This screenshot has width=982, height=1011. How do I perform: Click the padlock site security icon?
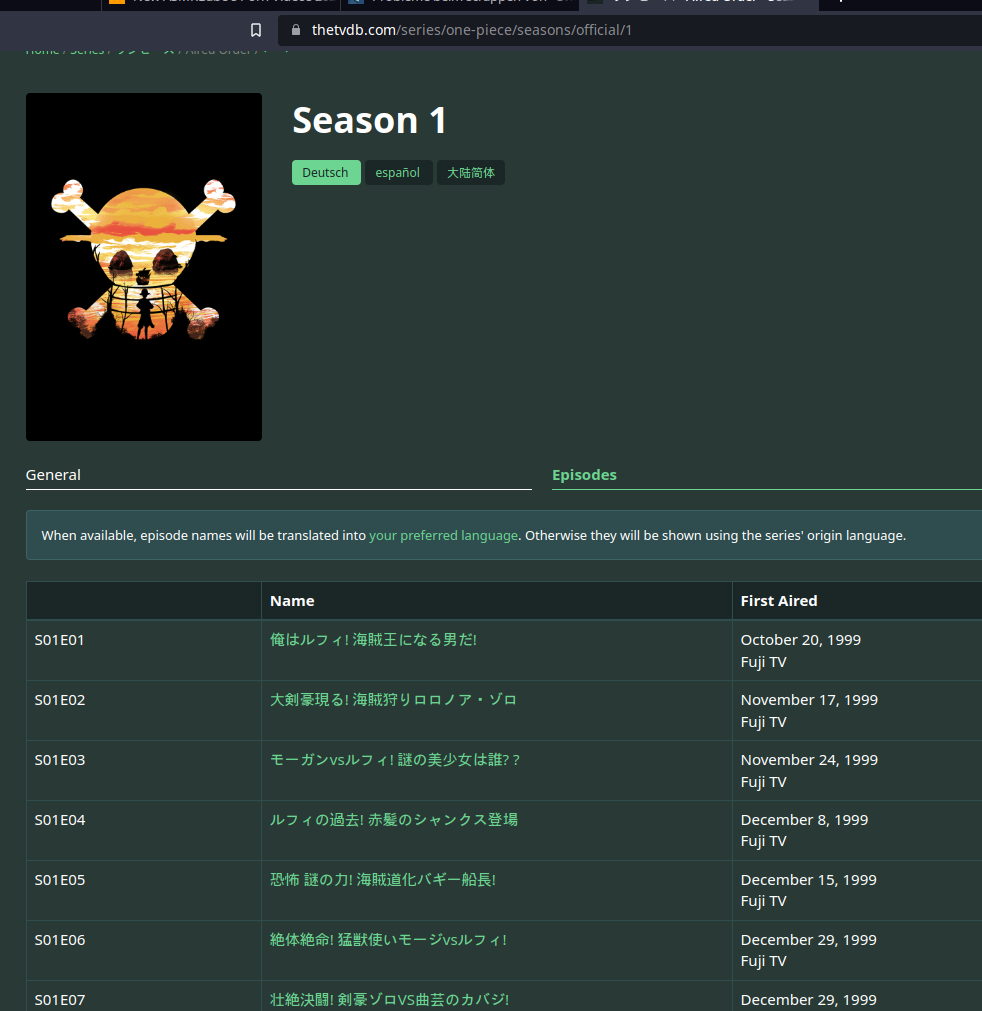[x=296, y=30]
